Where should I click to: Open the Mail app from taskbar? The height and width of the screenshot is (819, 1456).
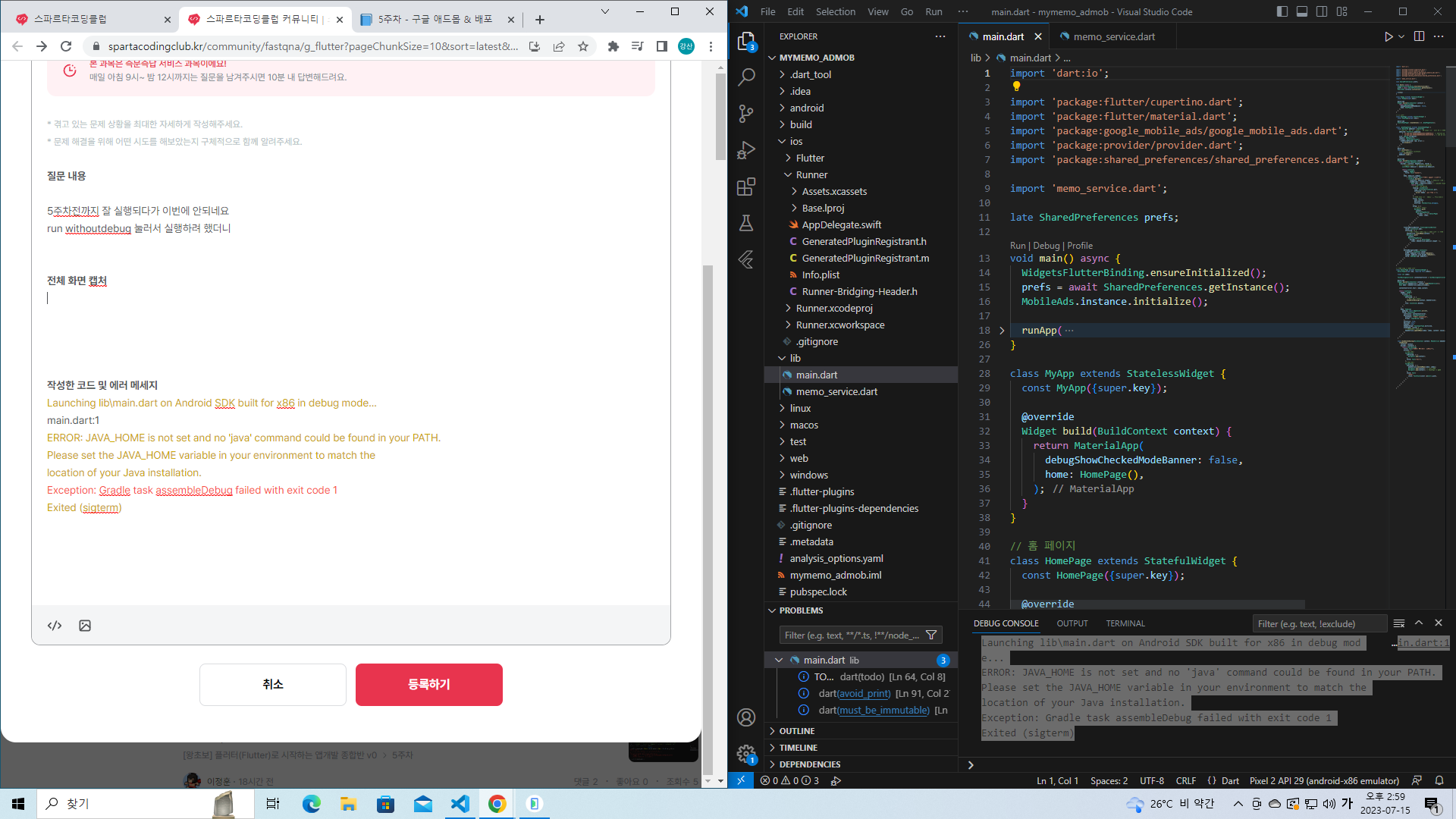tap(422, 804)
